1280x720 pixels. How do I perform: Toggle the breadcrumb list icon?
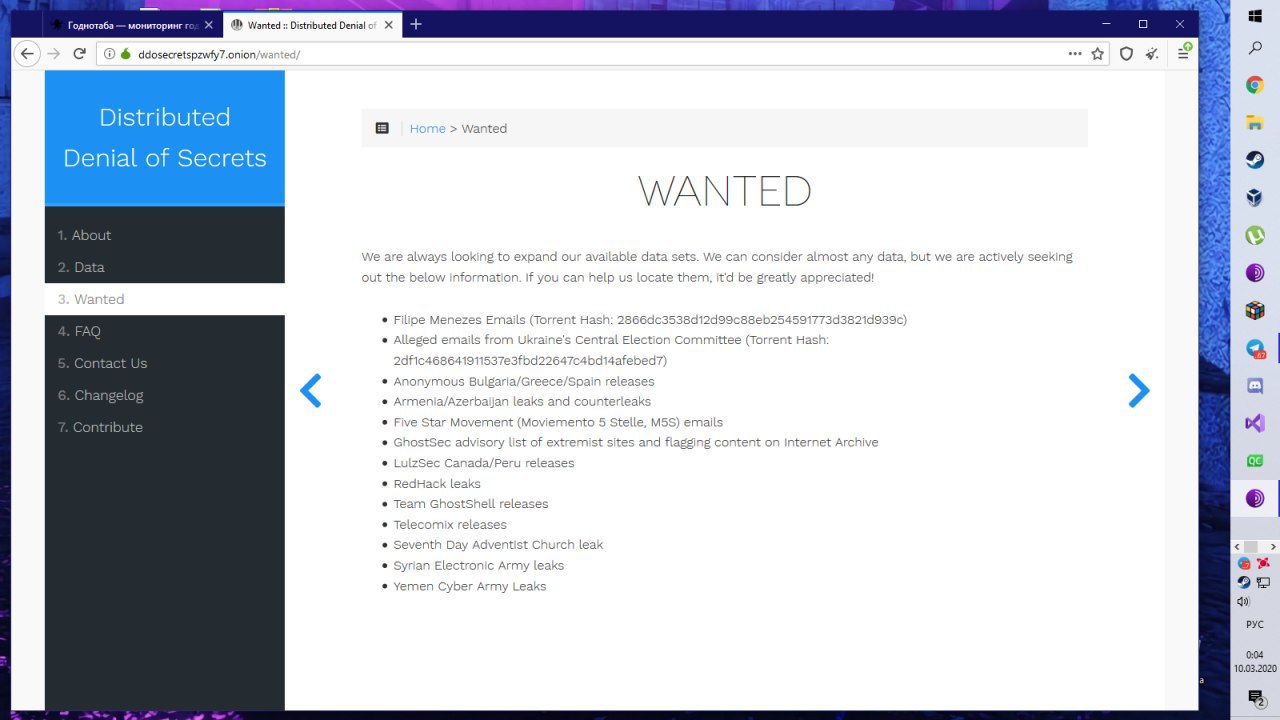click(x=382, y=128)
